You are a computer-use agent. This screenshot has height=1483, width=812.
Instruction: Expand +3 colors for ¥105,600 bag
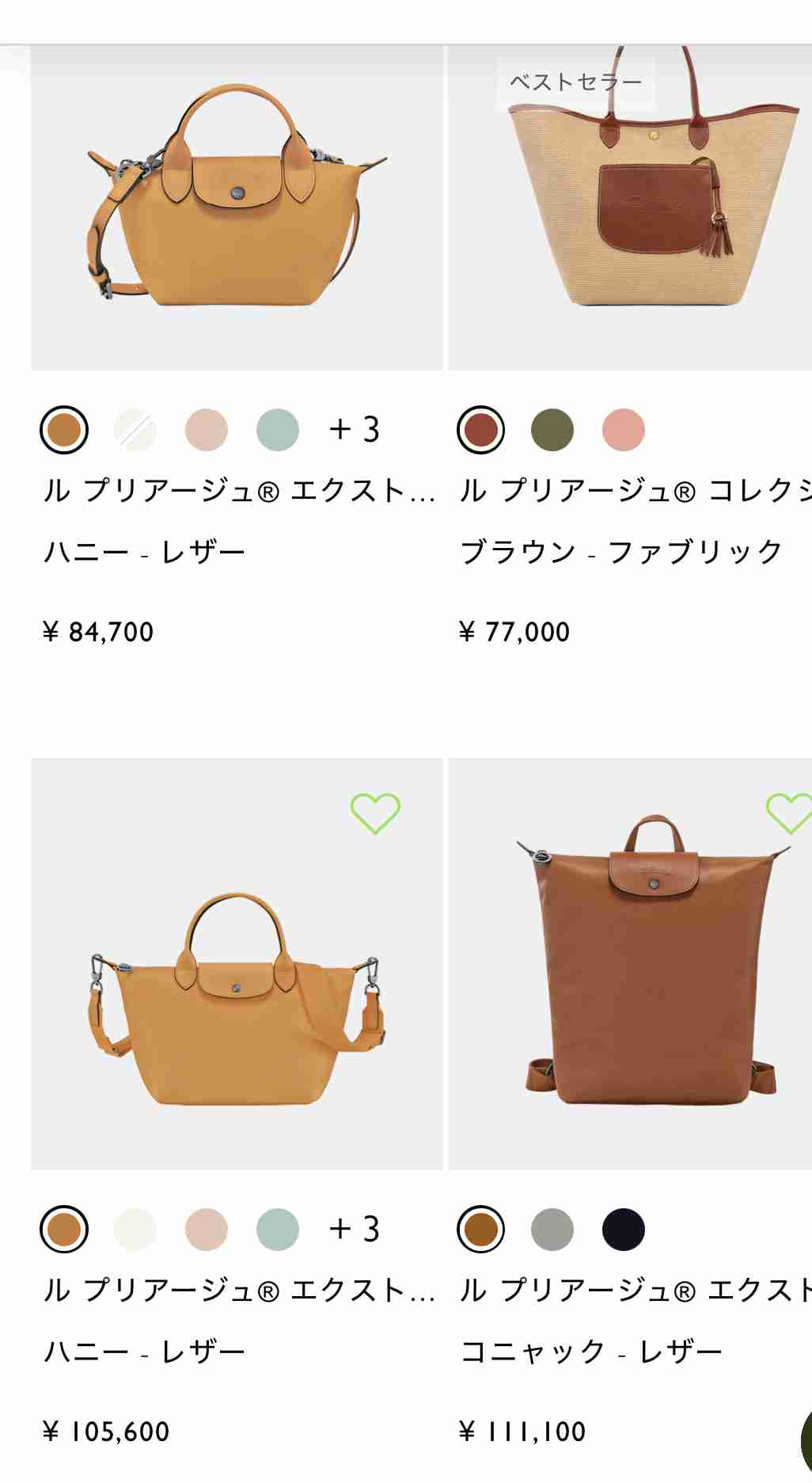[355, 1229]
